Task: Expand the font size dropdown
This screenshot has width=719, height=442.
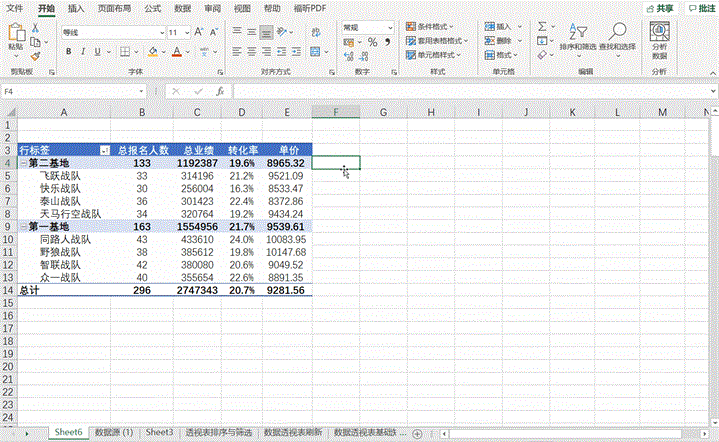Action: (186, 32)
